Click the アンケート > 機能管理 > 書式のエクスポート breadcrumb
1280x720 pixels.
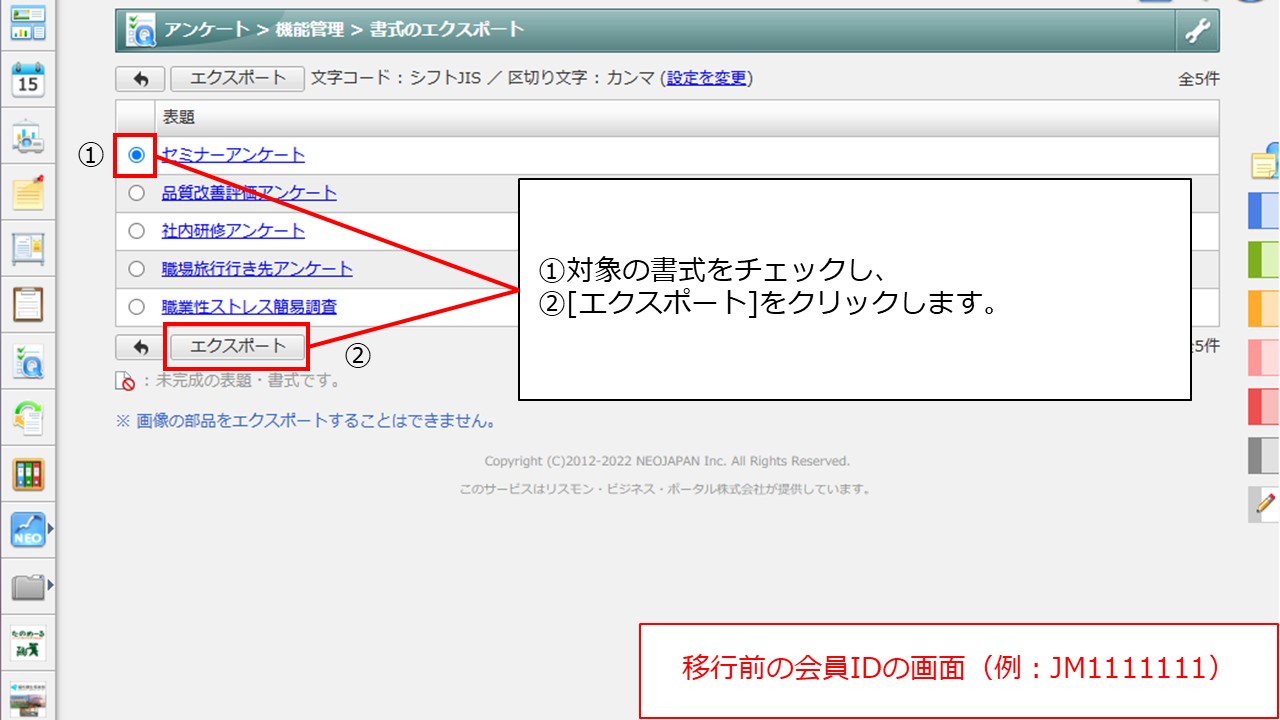click(x=344, y=29)
